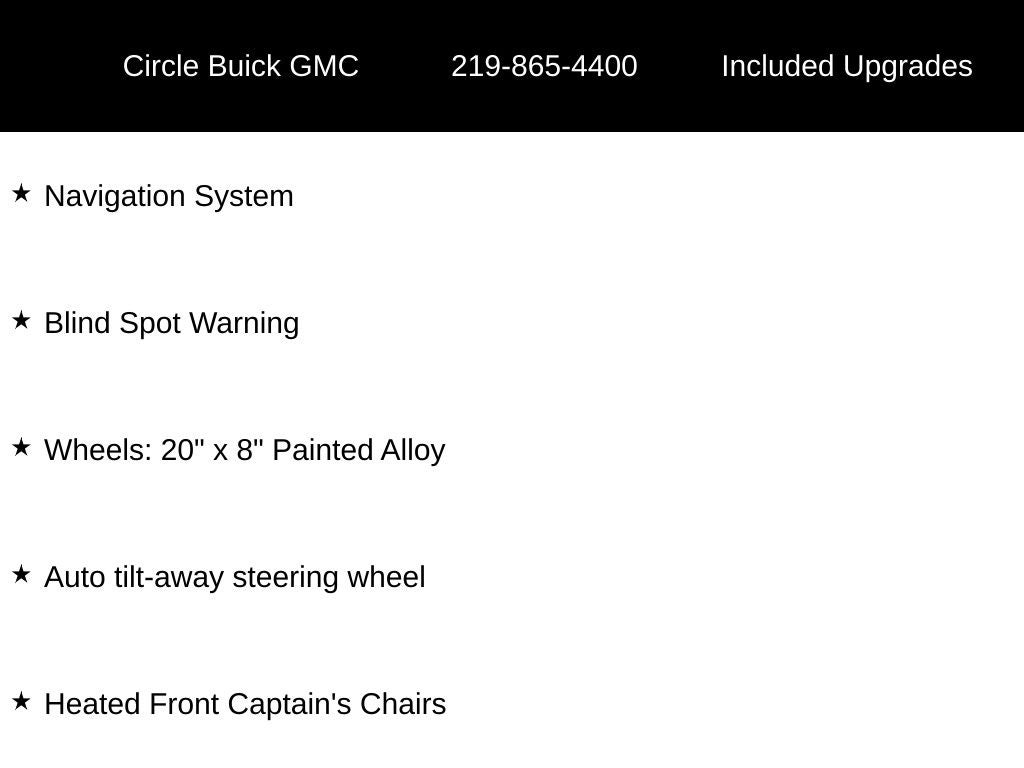Click the star next to Blind Spot Warning
Viewport: 1024px width, 768px height.
coord(21,320)
